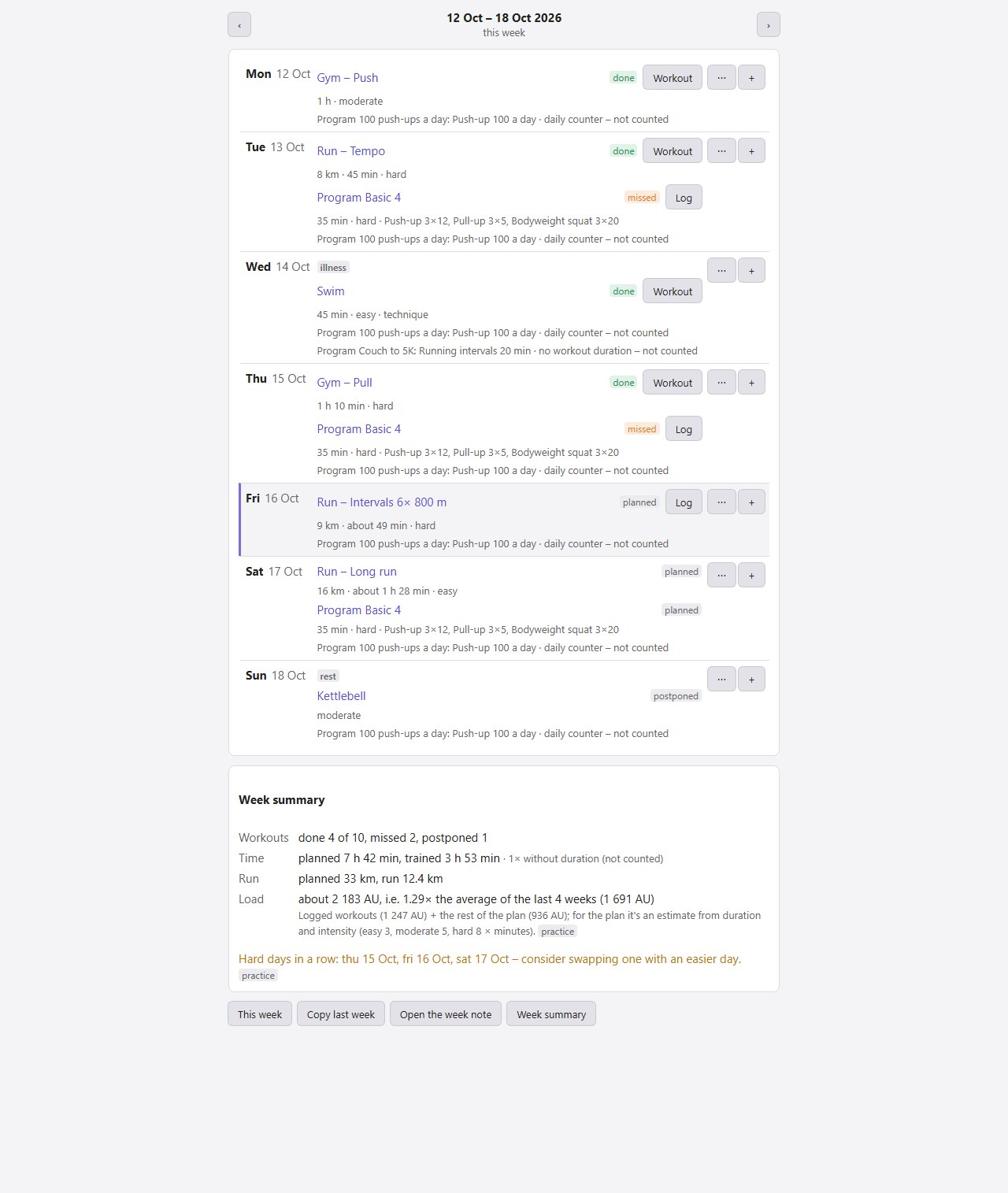1008x1193 pixels.
Task: Open the Run – Tempo link
Action: coord(351,151)
